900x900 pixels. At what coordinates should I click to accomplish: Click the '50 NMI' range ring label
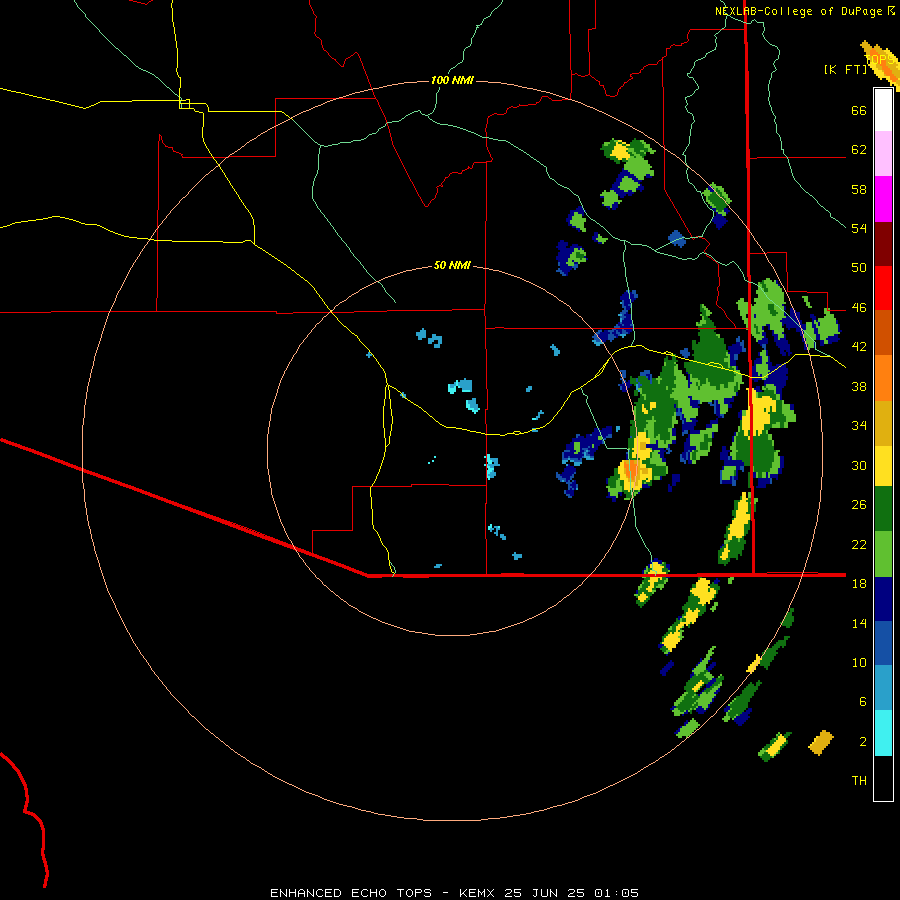(x=452, y=265)
